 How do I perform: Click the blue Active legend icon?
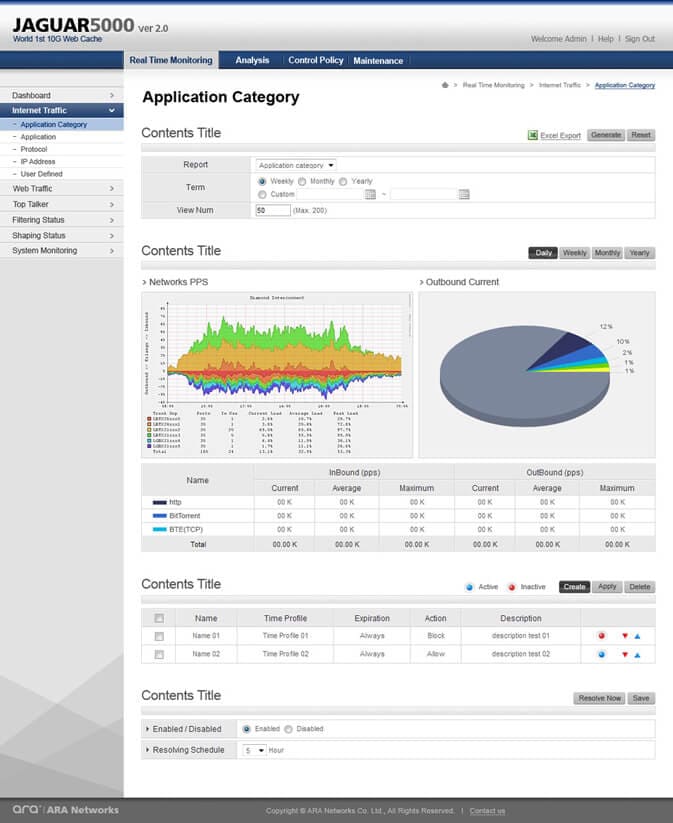(x=469, y=587)
